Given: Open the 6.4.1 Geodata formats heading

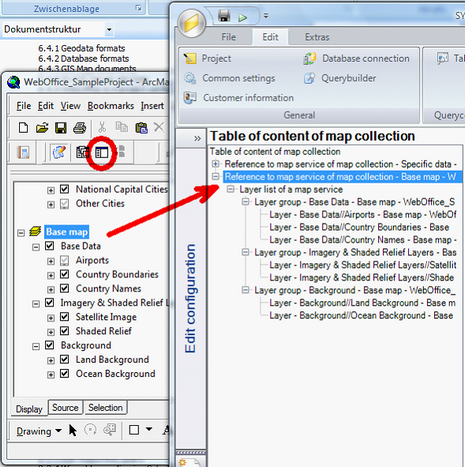Looking at the screenshot, I should pyautogui.click(x=81, y=48).
